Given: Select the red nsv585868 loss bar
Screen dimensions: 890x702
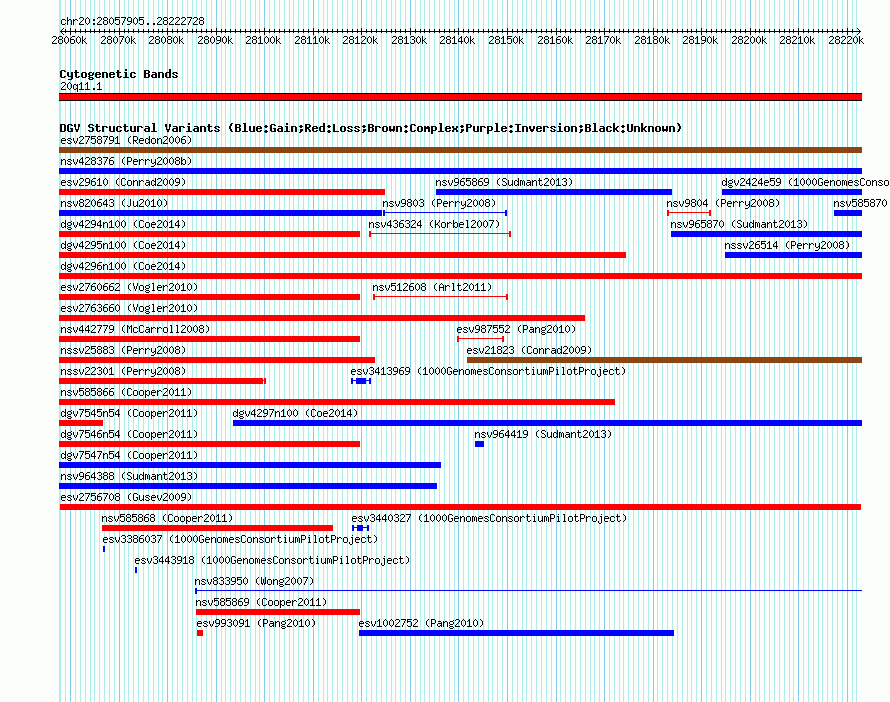Looking at the screenshot, I should [217, 528].
